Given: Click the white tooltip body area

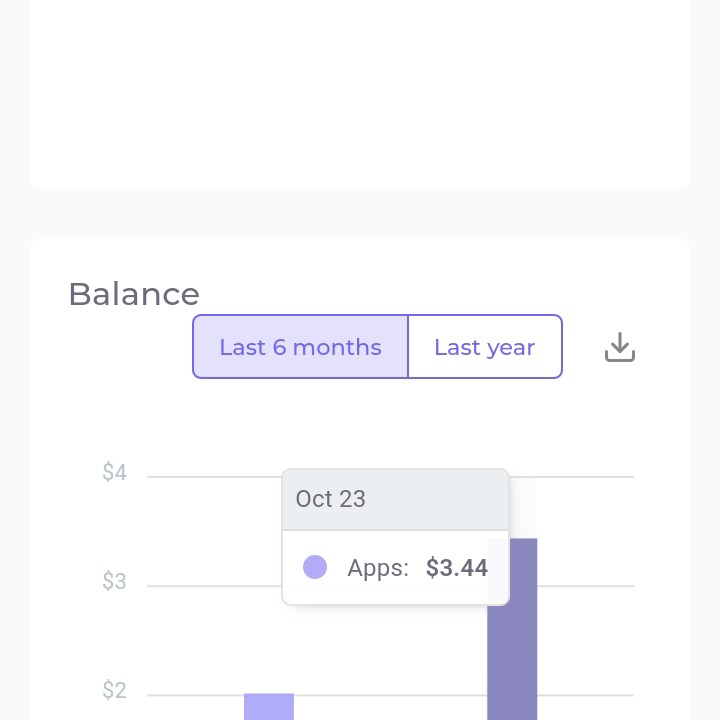Looking at the screenshot, I should click(395, 568).
